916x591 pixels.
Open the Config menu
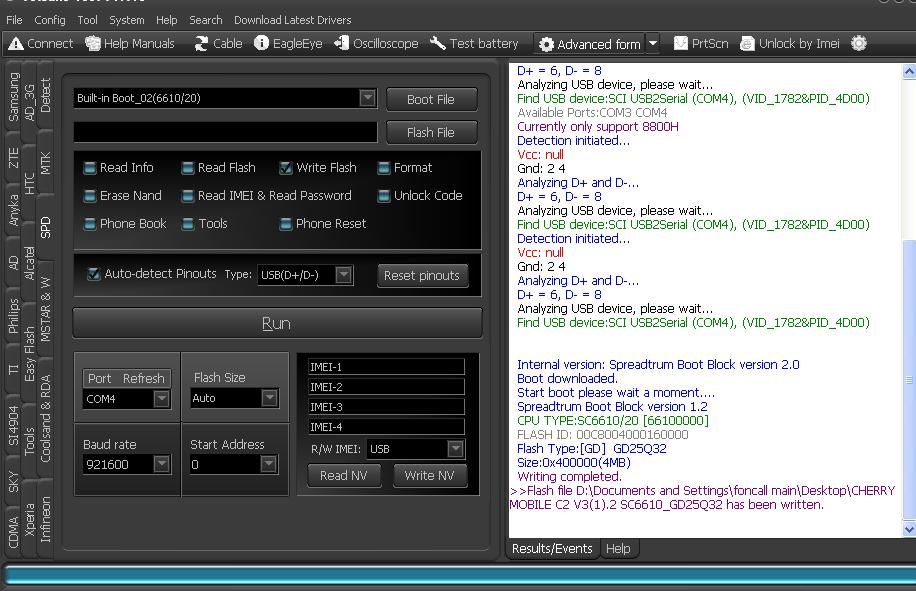50,20
